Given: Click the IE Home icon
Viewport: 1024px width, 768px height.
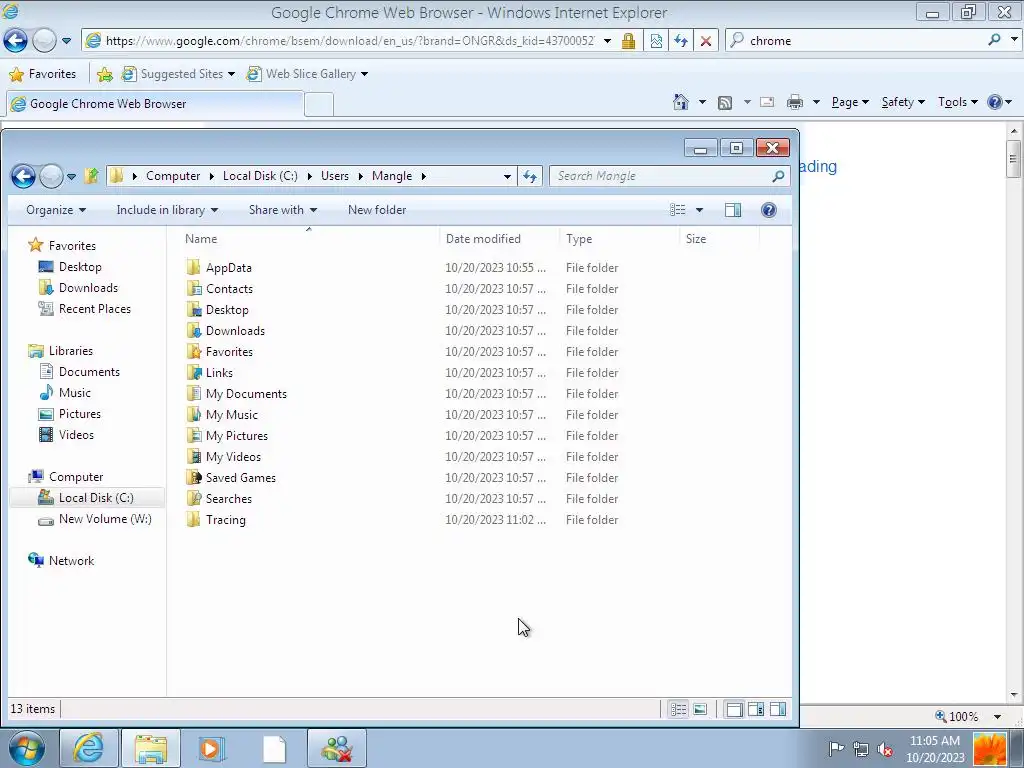Looking at the screenshot, I should 680,102.
